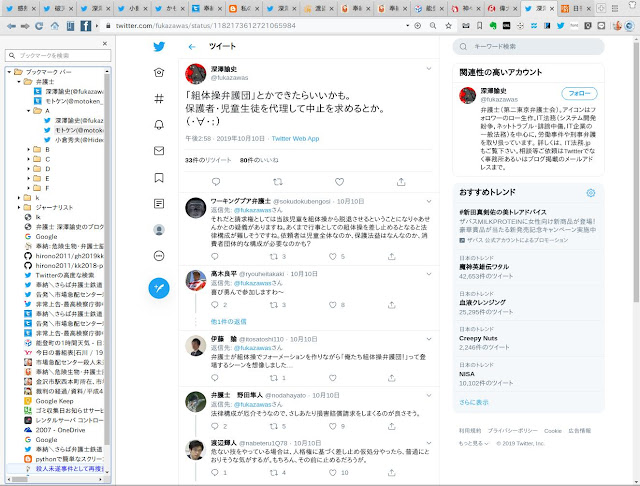Click the Twitter extension icon in toolbar
The image size is (640, 486).
pos(560,26)
